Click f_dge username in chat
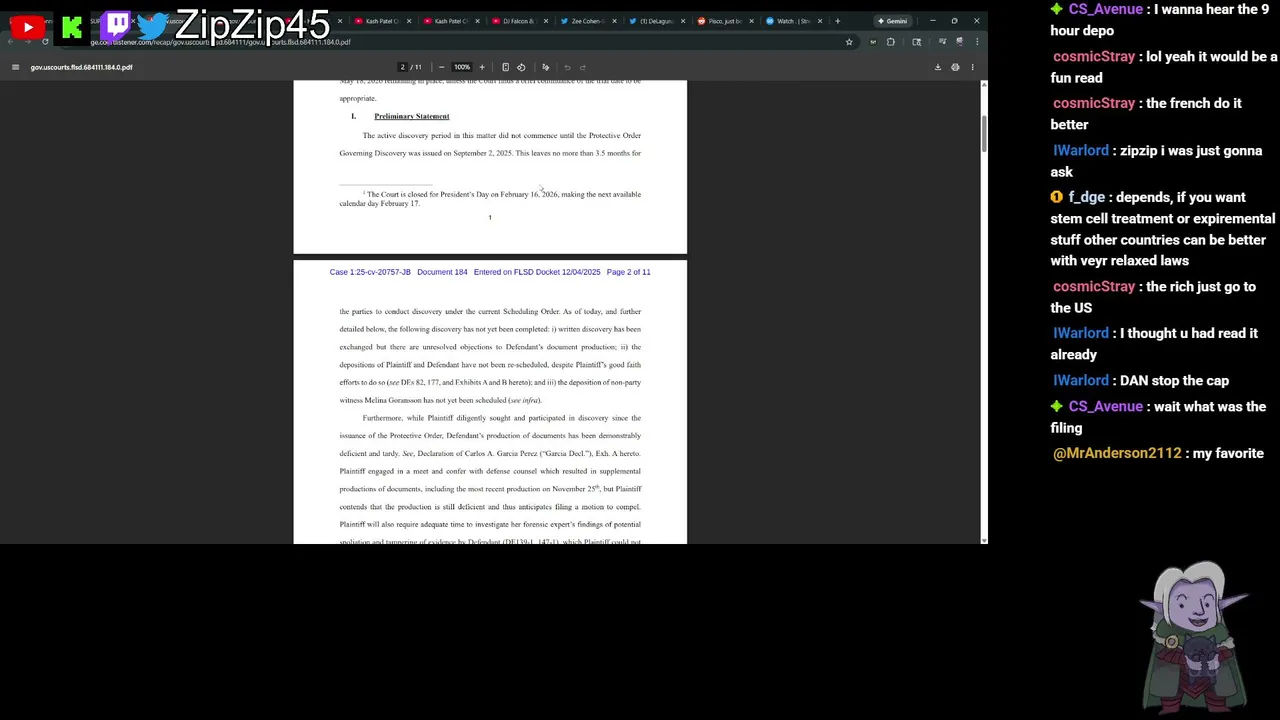Viewport: 1280px width, 720px height. (x=1086, y=198)
